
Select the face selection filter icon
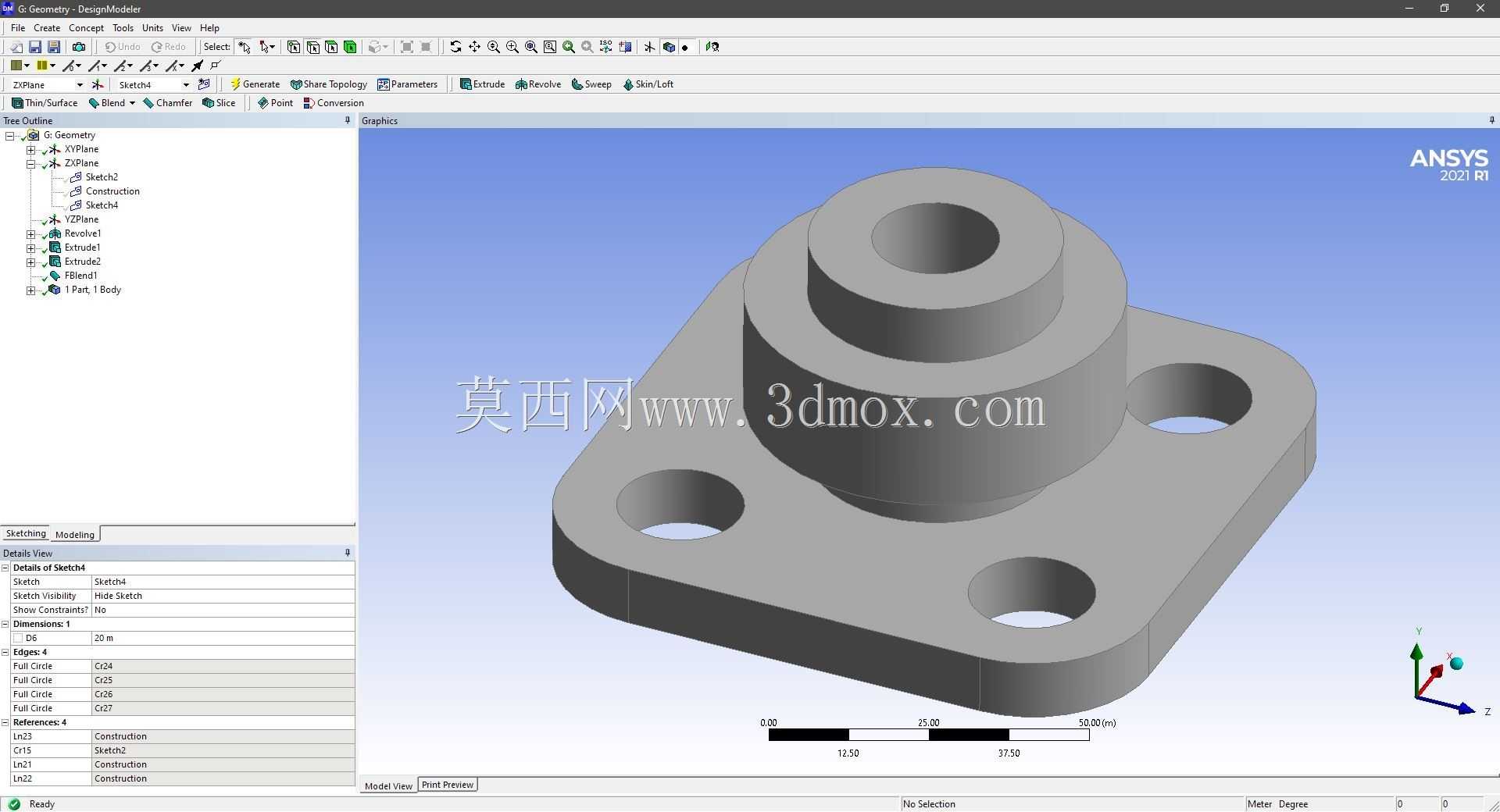click(x=331, y=47)
